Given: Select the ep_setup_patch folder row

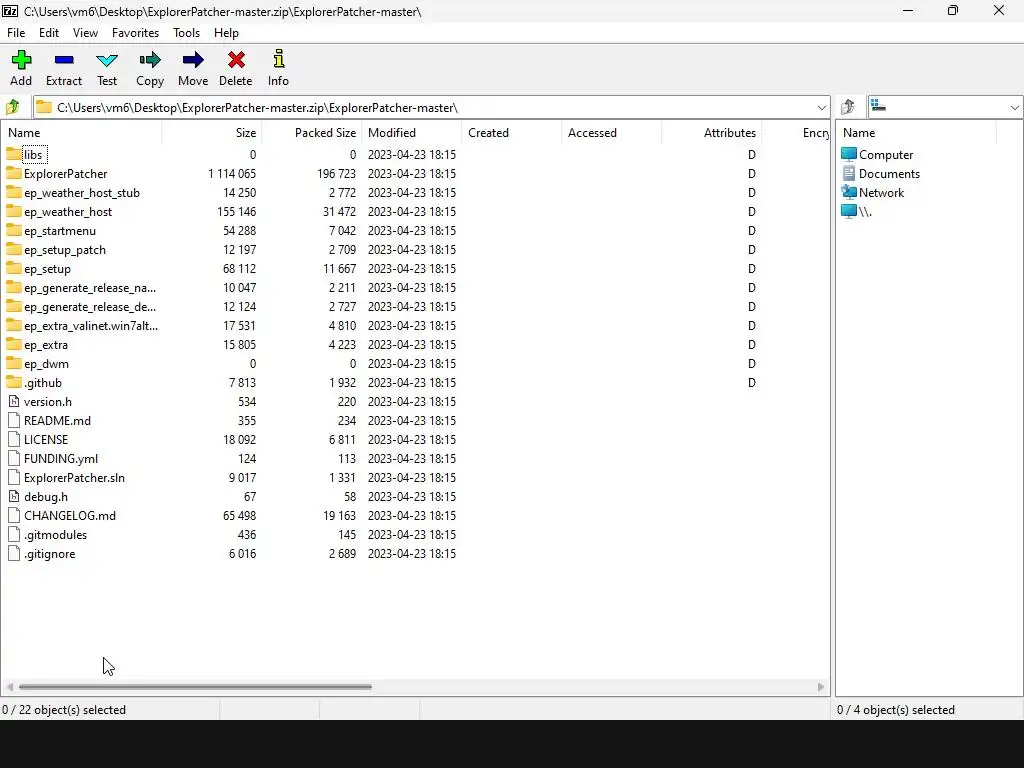Looking at the screenshot, I should tap(415, 249).
